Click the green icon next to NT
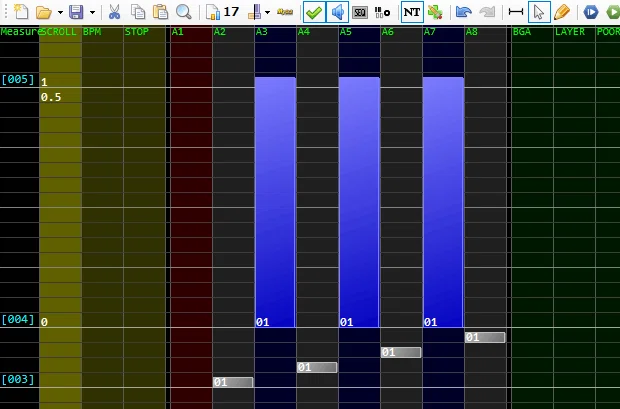 [x=435, y=12]
